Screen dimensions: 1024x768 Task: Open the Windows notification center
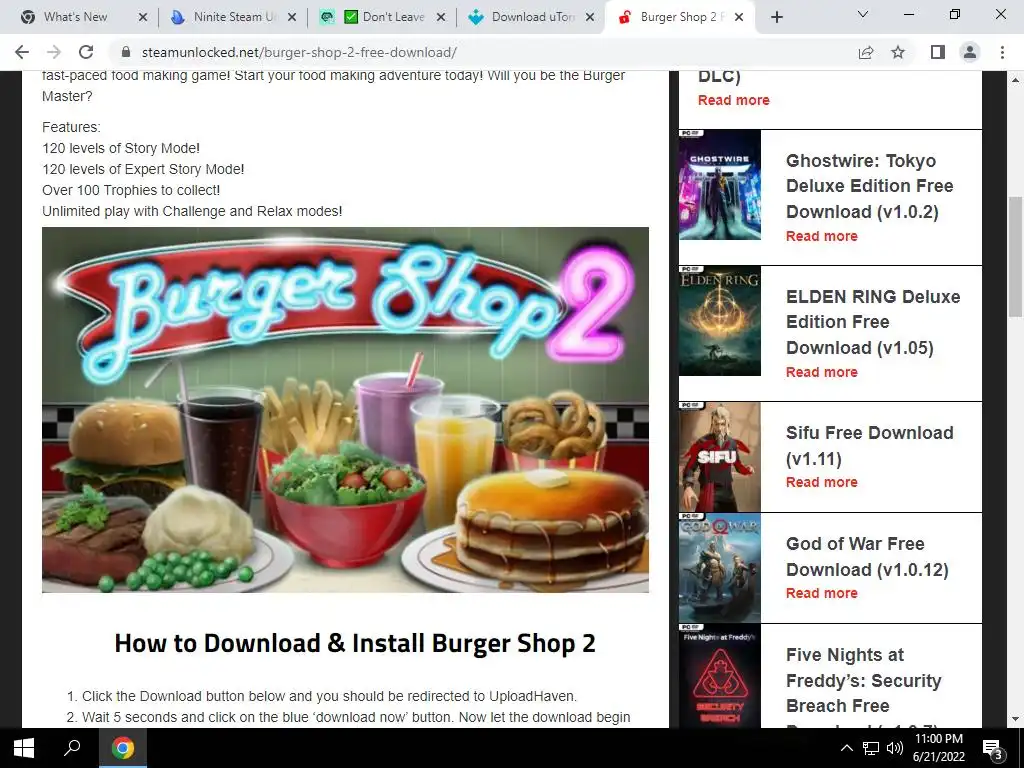click(x=993, y=748)
